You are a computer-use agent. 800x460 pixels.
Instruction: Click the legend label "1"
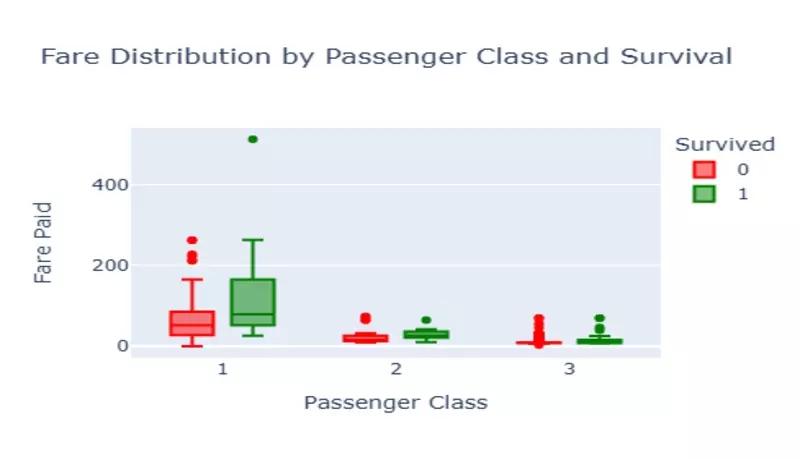coord(742,194)
